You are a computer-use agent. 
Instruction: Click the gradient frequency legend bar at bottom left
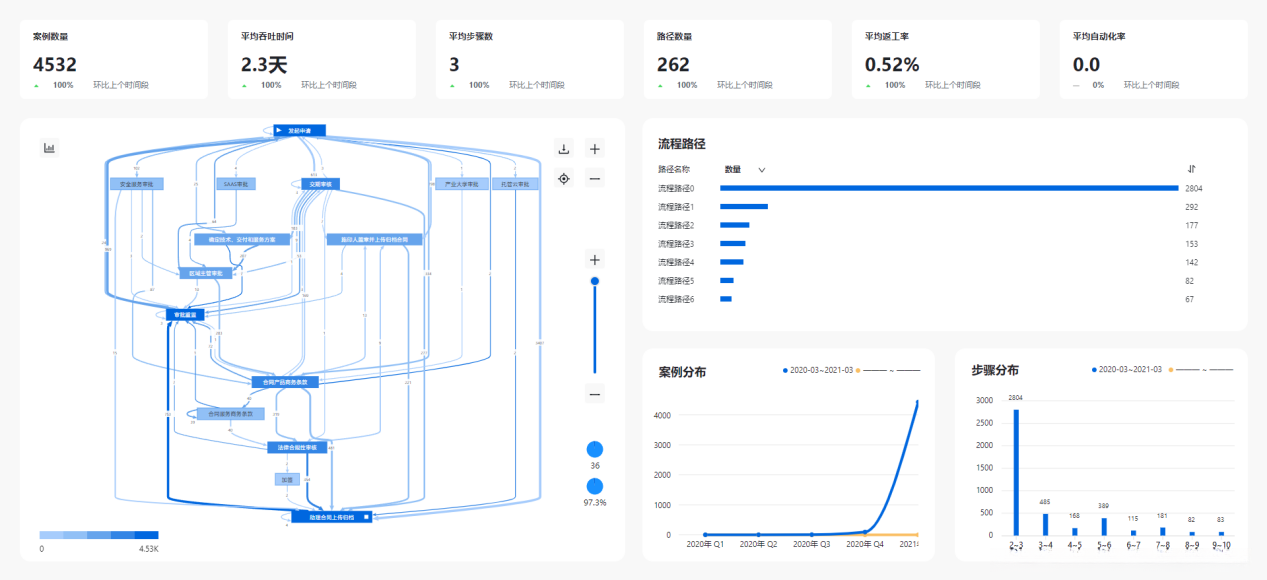click(x=98, y=535)
